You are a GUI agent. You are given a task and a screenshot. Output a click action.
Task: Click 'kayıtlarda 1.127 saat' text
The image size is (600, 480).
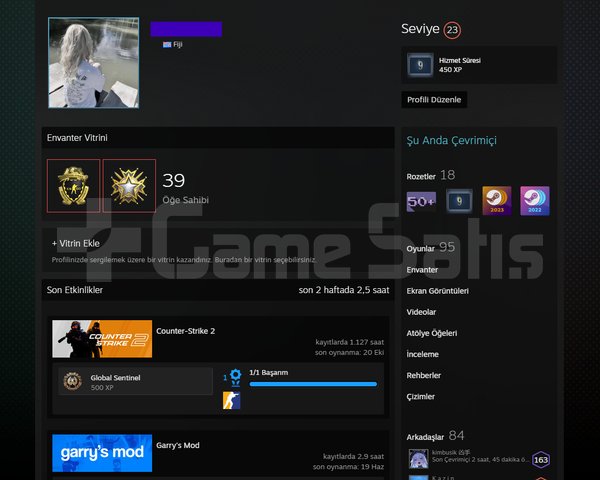[x=349, y=342]
